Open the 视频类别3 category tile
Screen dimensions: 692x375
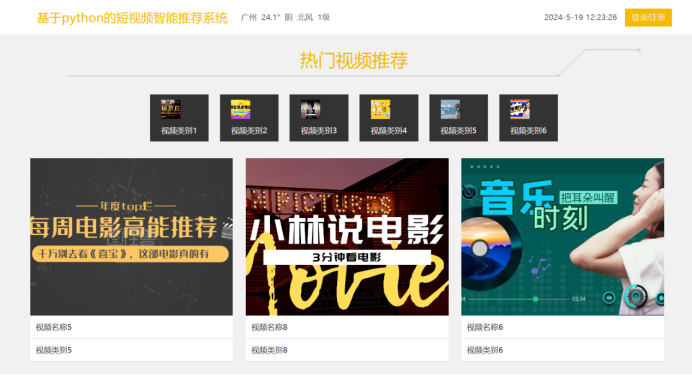[x=319, y=118]
